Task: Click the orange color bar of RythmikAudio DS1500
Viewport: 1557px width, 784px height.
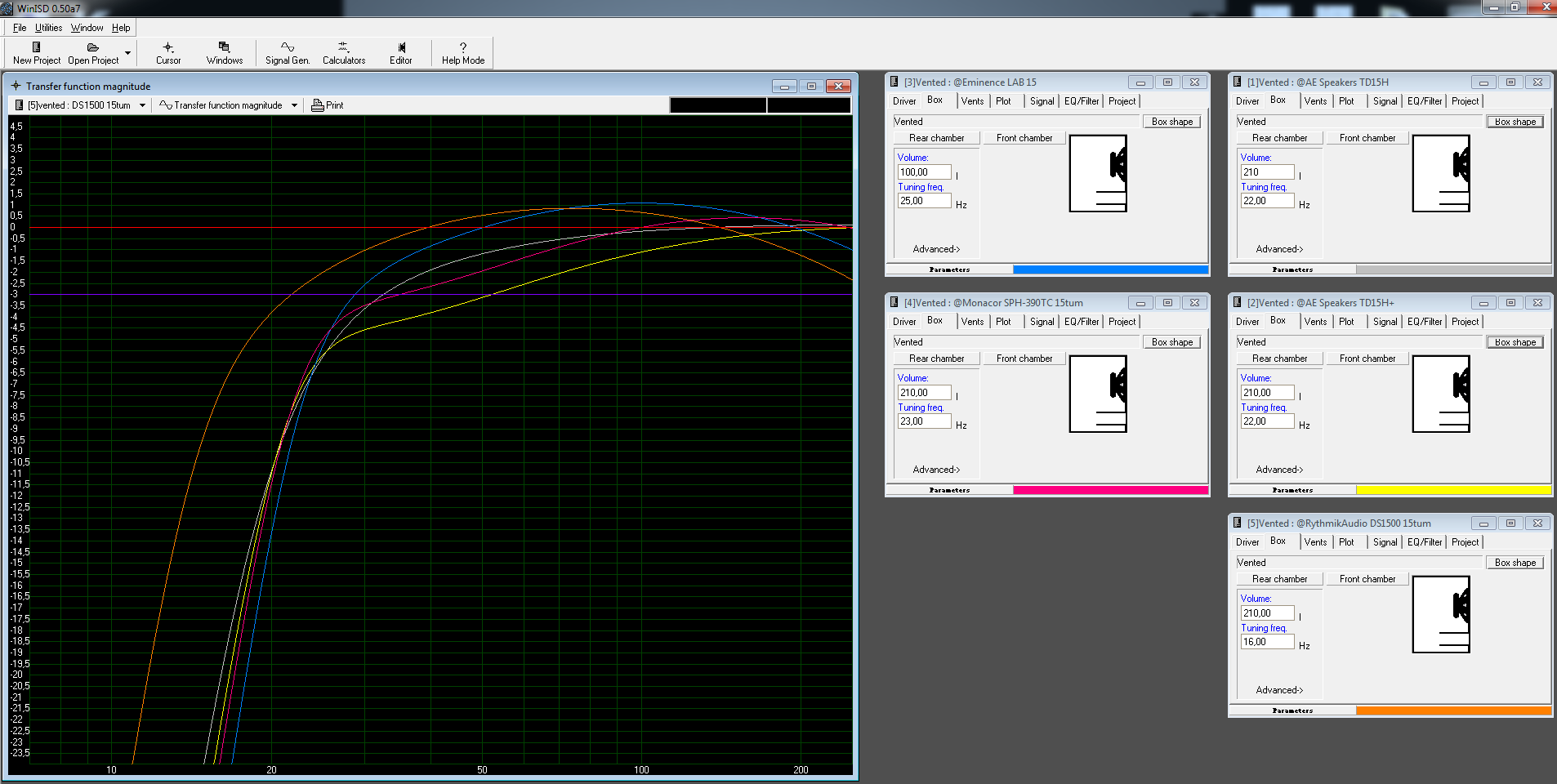Action: click(x=1453, y=710)
